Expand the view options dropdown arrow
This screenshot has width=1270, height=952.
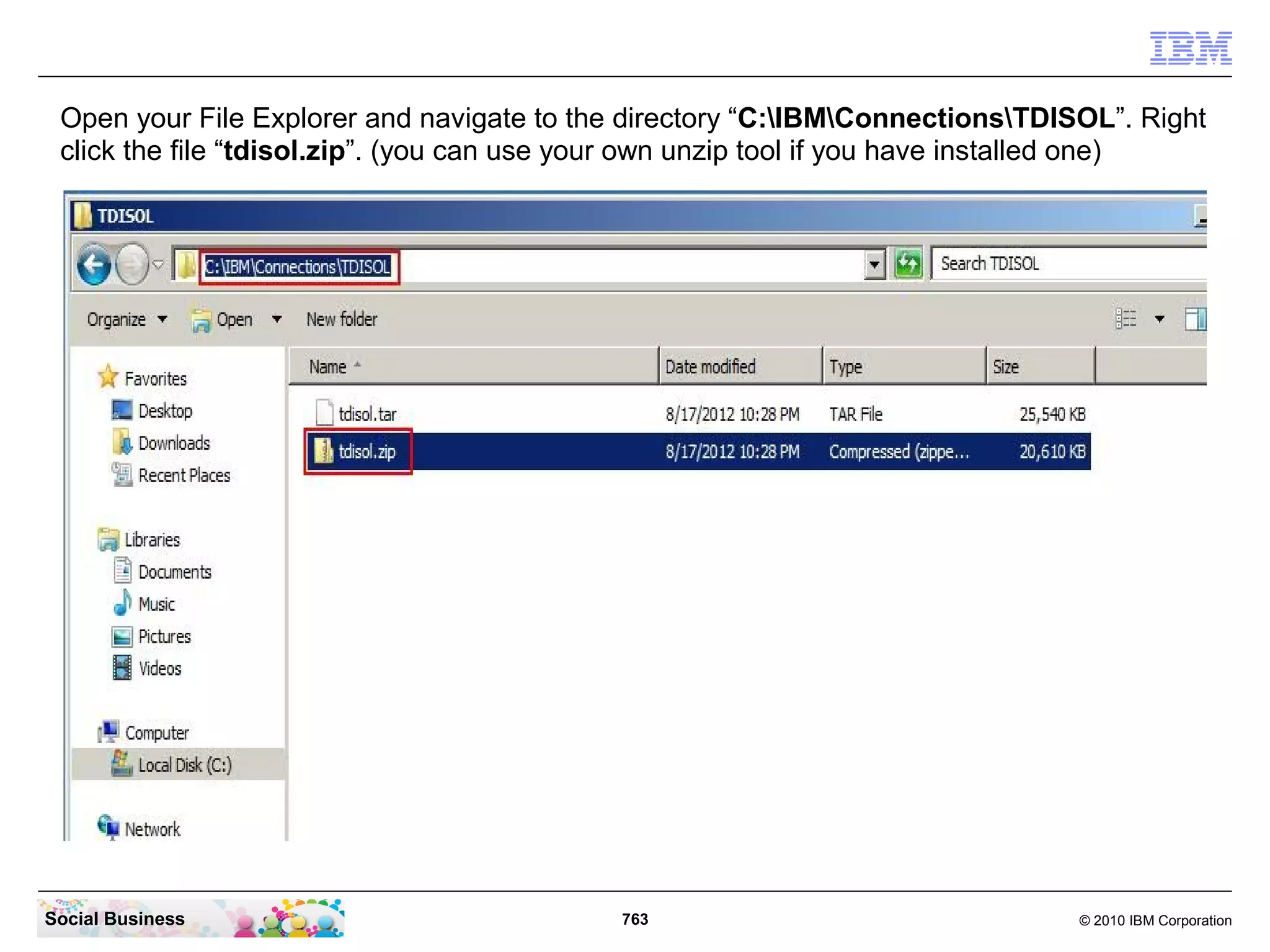(x=1159, y=320)
